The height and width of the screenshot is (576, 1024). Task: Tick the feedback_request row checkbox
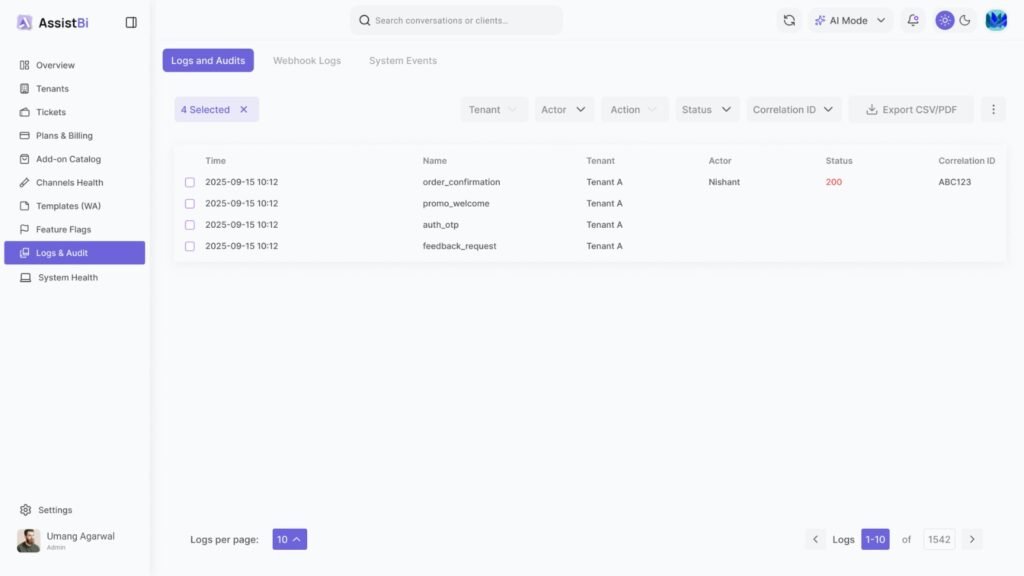tap(190, 246)
